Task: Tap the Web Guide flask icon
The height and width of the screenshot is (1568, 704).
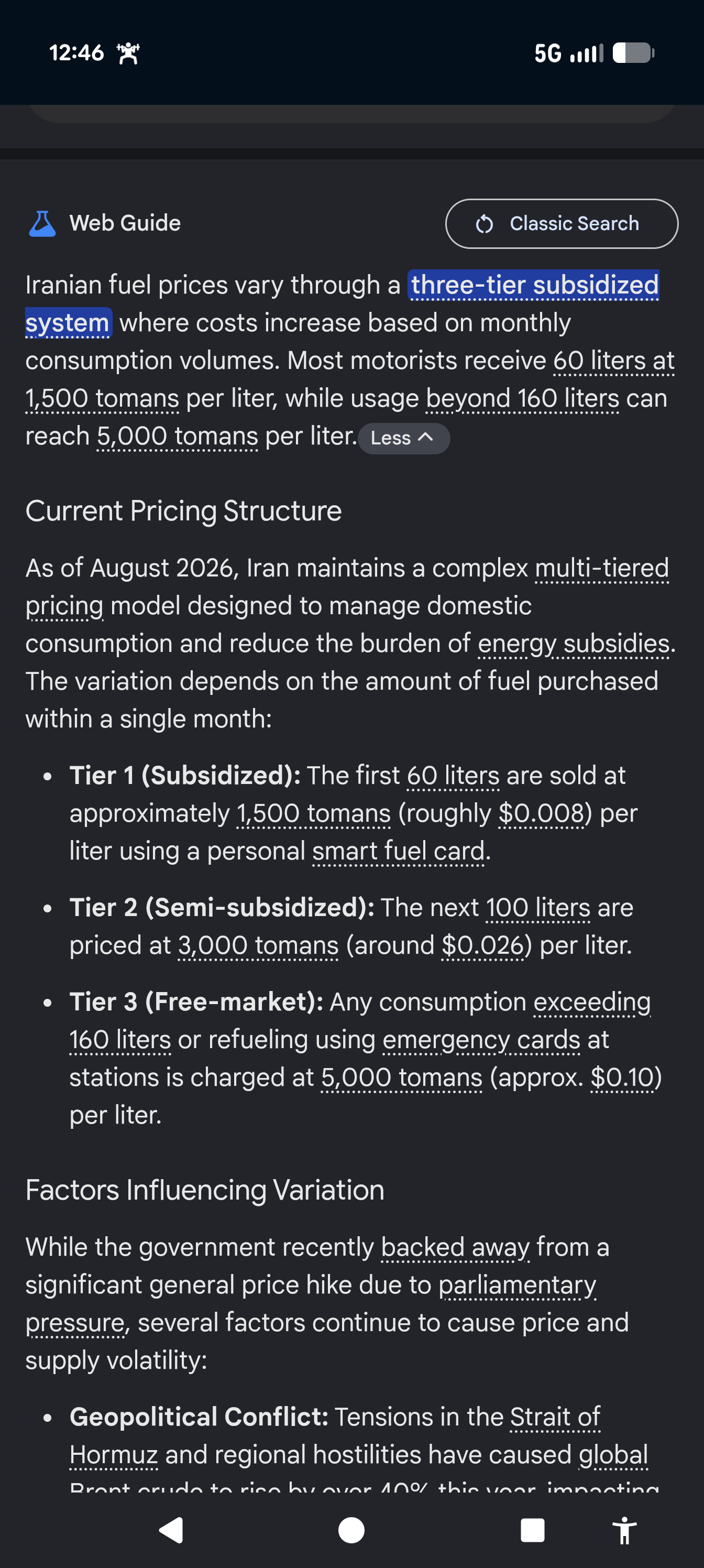Action: tap(42, 223)
